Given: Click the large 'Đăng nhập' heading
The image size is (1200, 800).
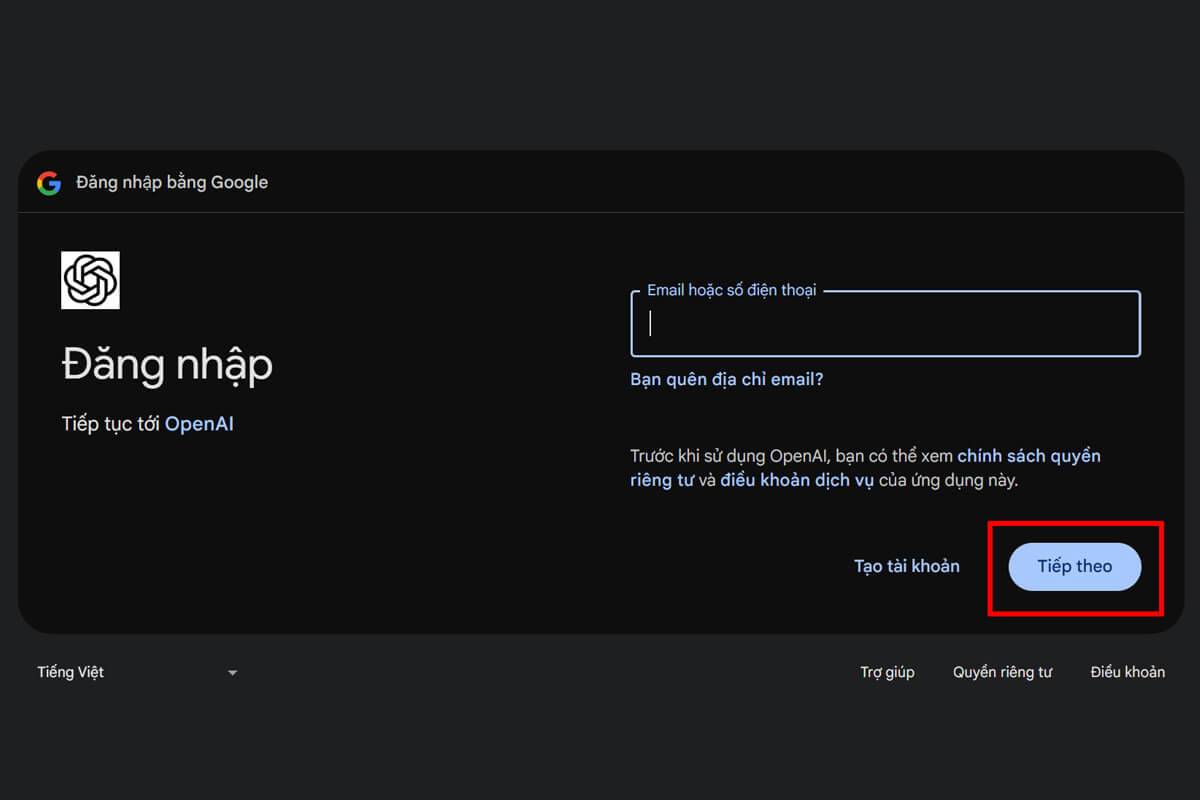Looking at the screenshot, I should click(167, 365).
